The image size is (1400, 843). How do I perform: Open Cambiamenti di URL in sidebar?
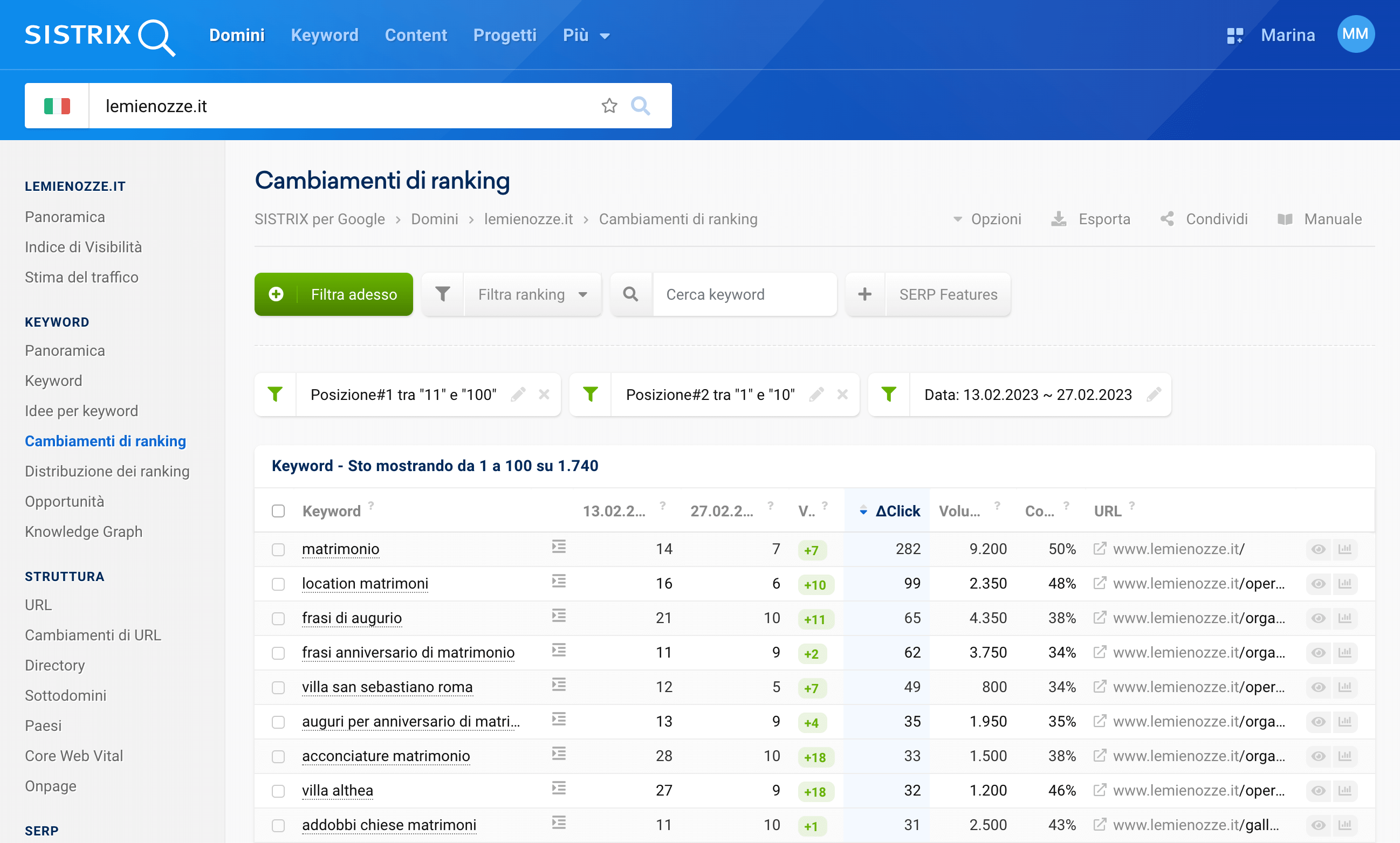tap(93, 635)
